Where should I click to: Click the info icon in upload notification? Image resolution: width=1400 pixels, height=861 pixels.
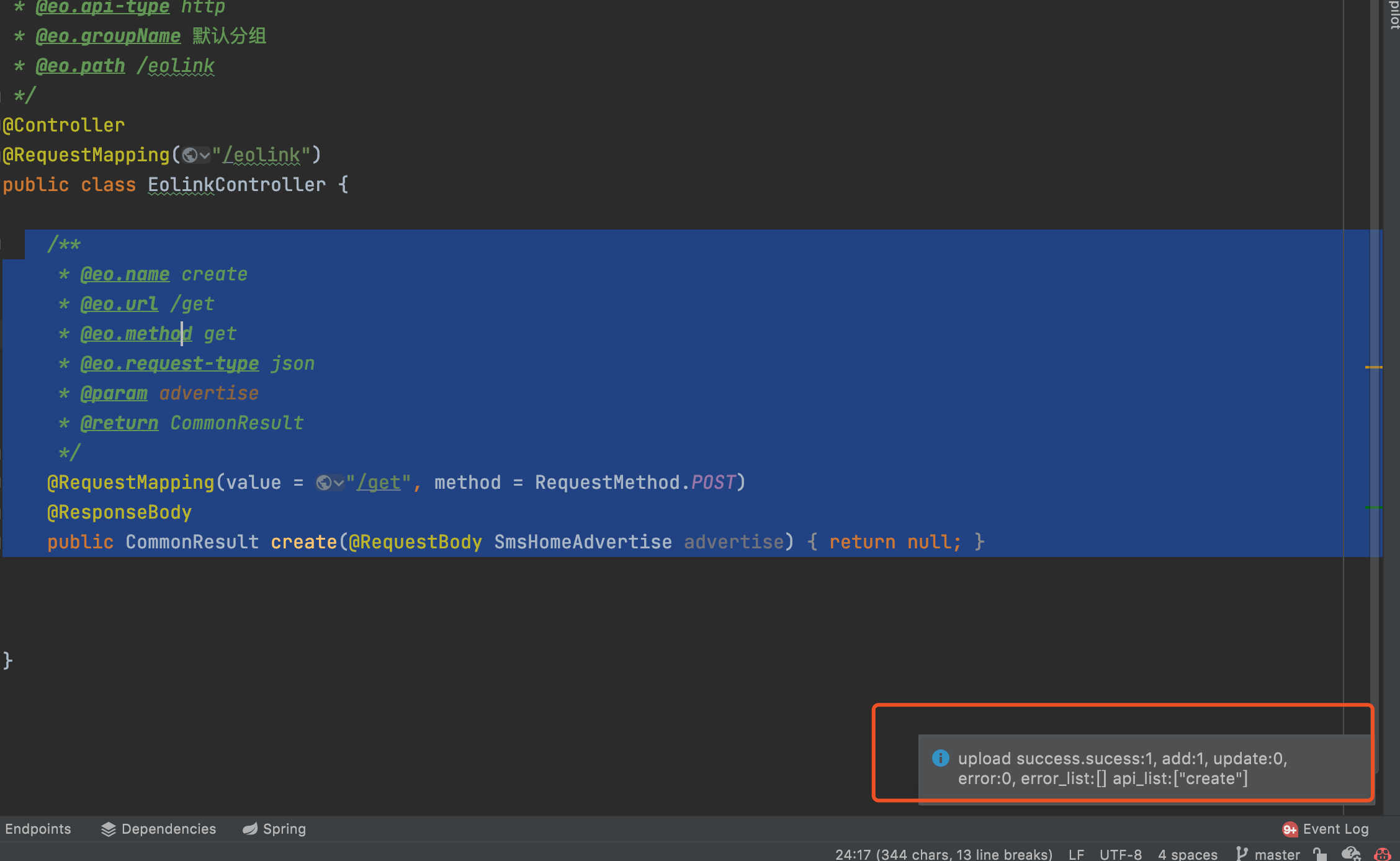point(940,758)
